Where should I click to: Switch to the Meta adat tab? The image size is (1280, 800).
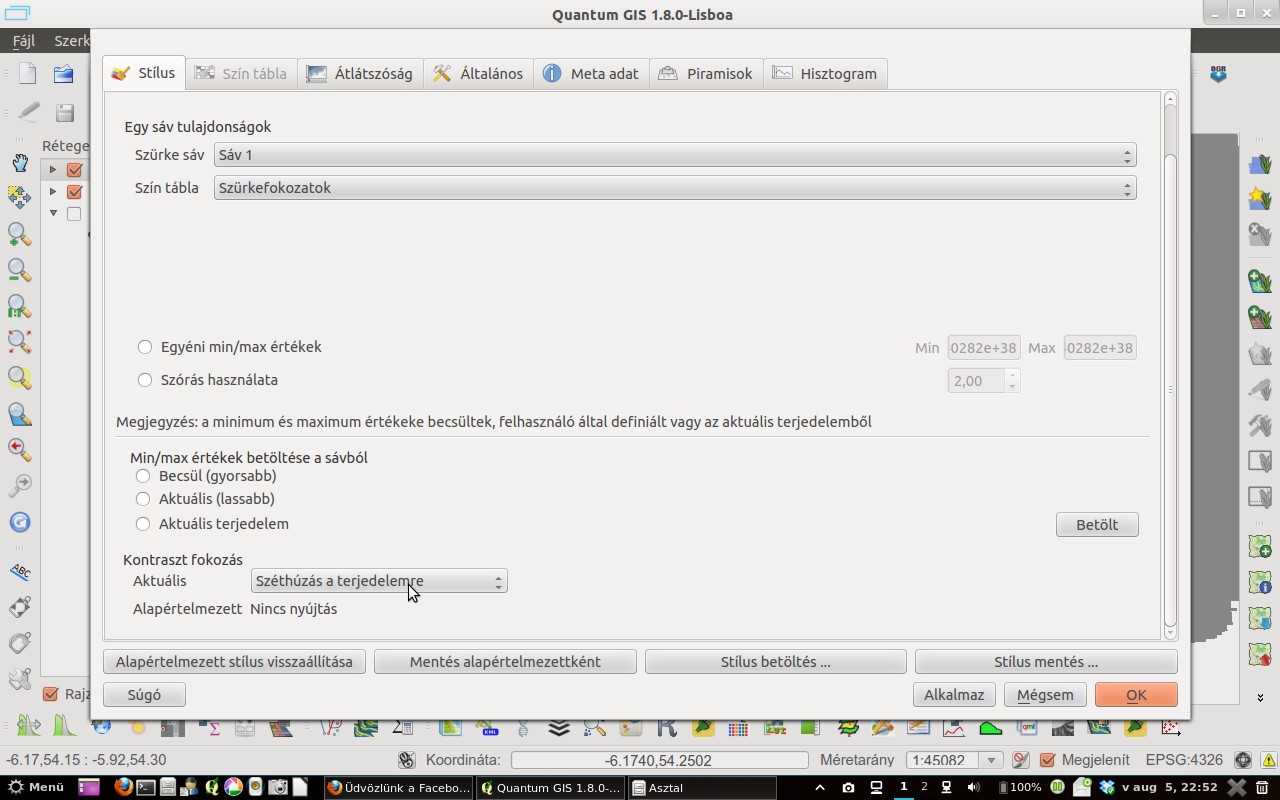[591, 74]
